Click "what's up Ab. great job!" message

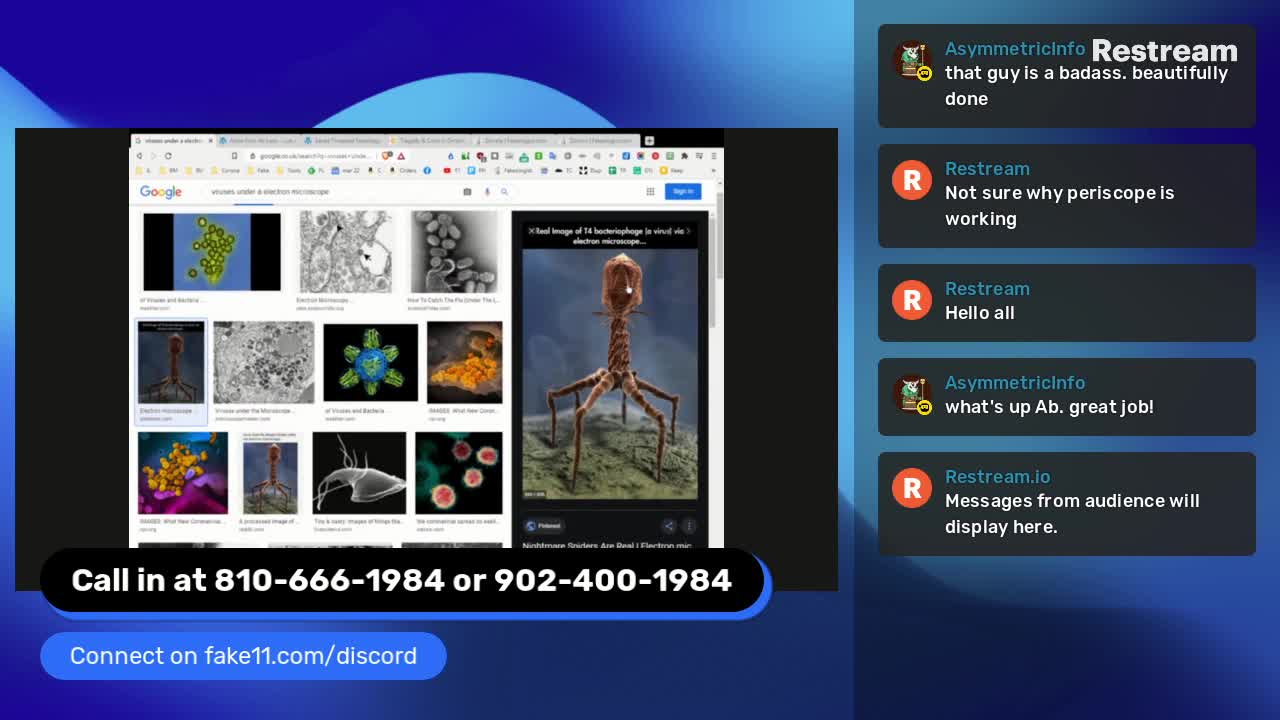[1049, 407]
